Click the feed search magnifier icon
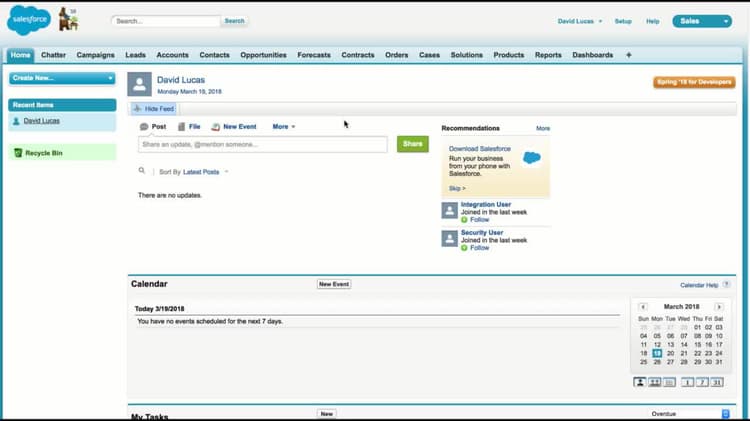 [142, 170]
